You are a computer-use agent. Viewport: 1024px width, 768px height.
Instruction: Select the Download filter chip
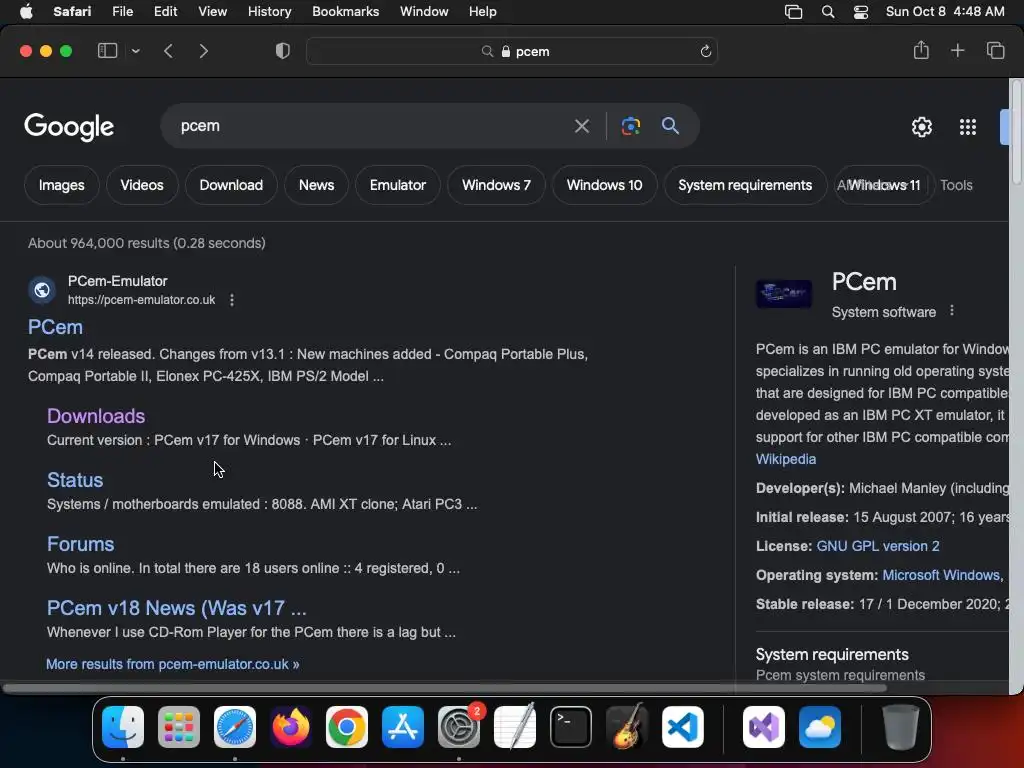tap(231, 185)
